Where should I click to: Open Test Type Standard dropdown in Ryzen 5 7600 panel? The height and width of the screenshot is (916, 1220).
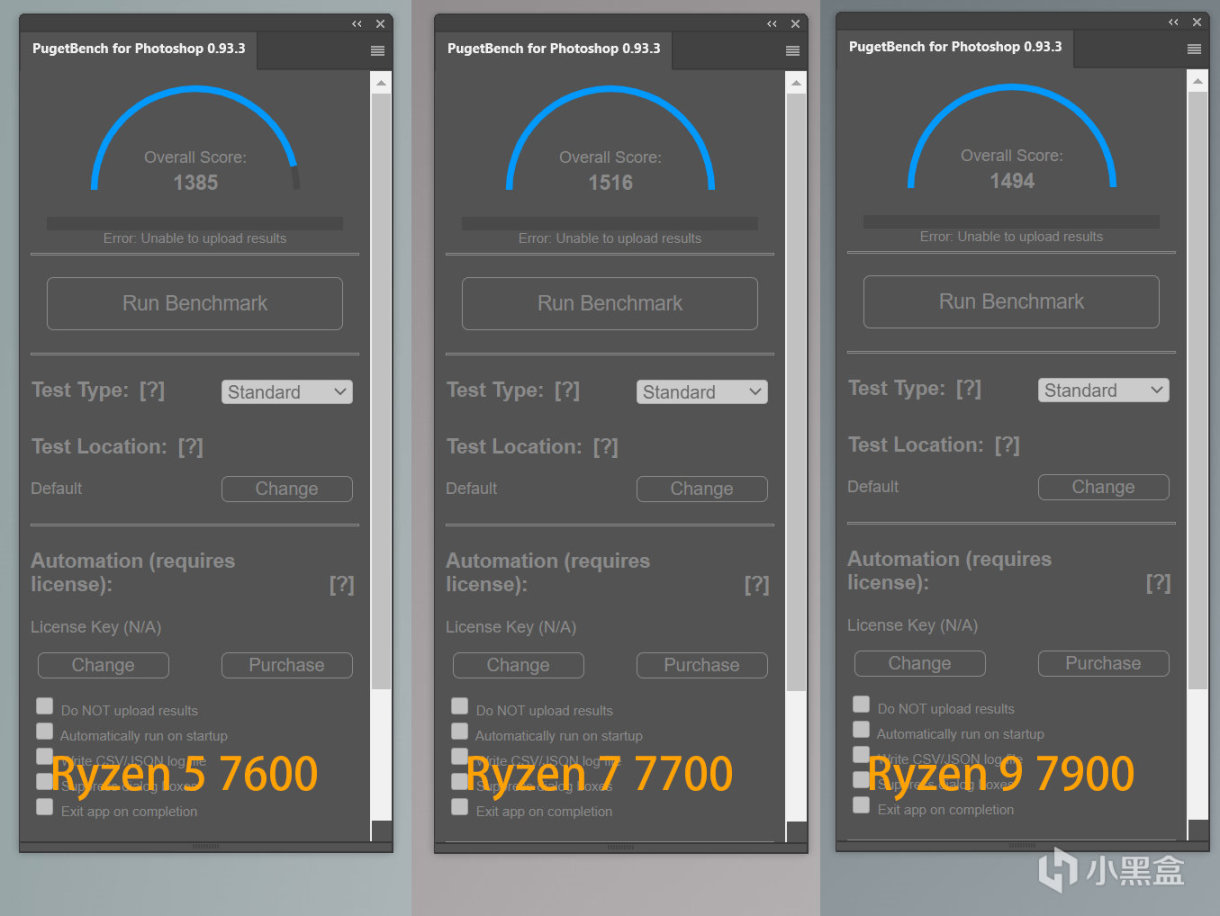pyautogui.click(x=287, y=392)
